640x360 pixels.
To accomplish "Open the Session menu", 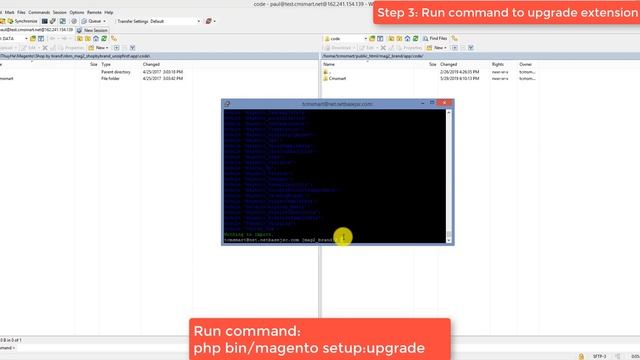I will click(60, 13).
